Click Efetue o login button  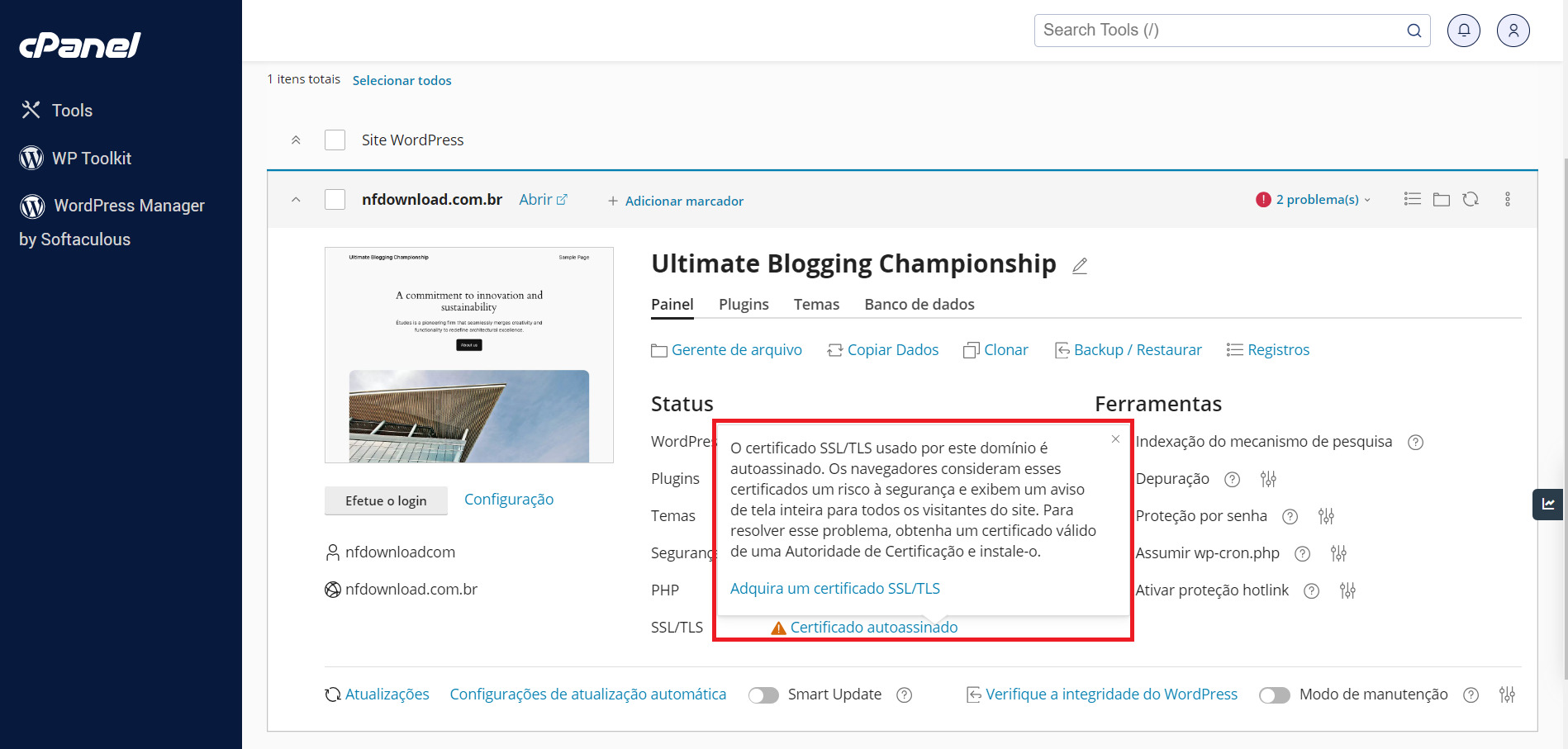click(x=386, y=500)
